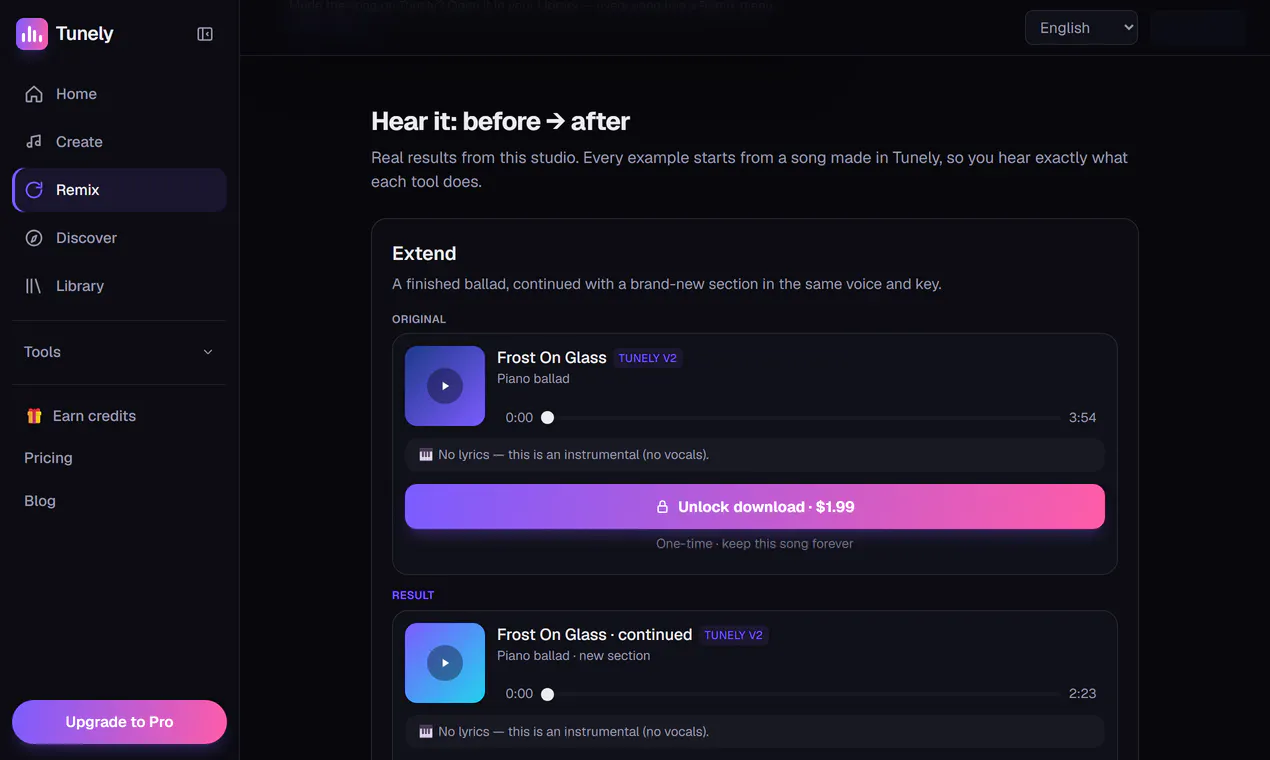Click piano icon in continued track lyrics note
The width and height of the screenshot is (1270, 760).
click(426, 732)
